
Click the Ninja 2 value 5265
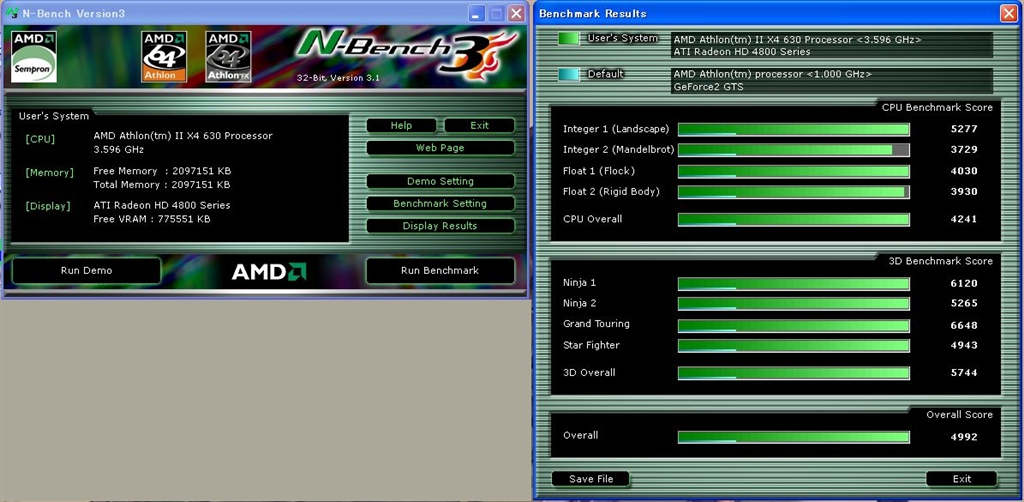click(964, 303)
